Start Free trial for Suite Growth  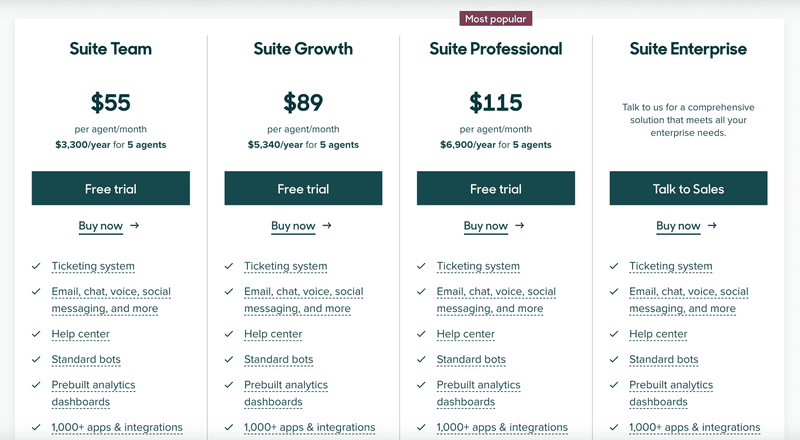(303, 189)
